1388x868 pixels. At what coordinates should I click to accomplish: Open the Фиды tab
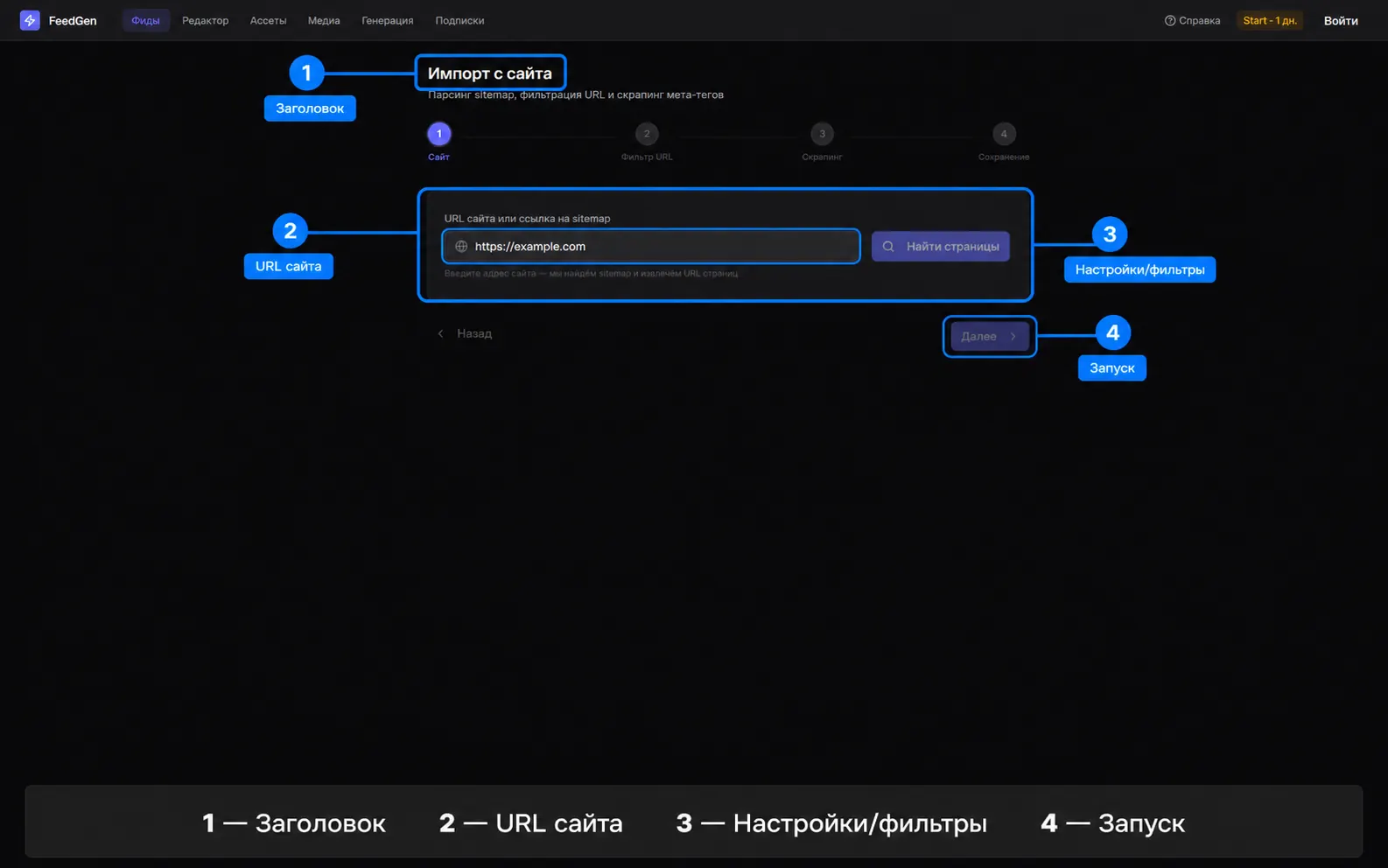pos(145,20)
